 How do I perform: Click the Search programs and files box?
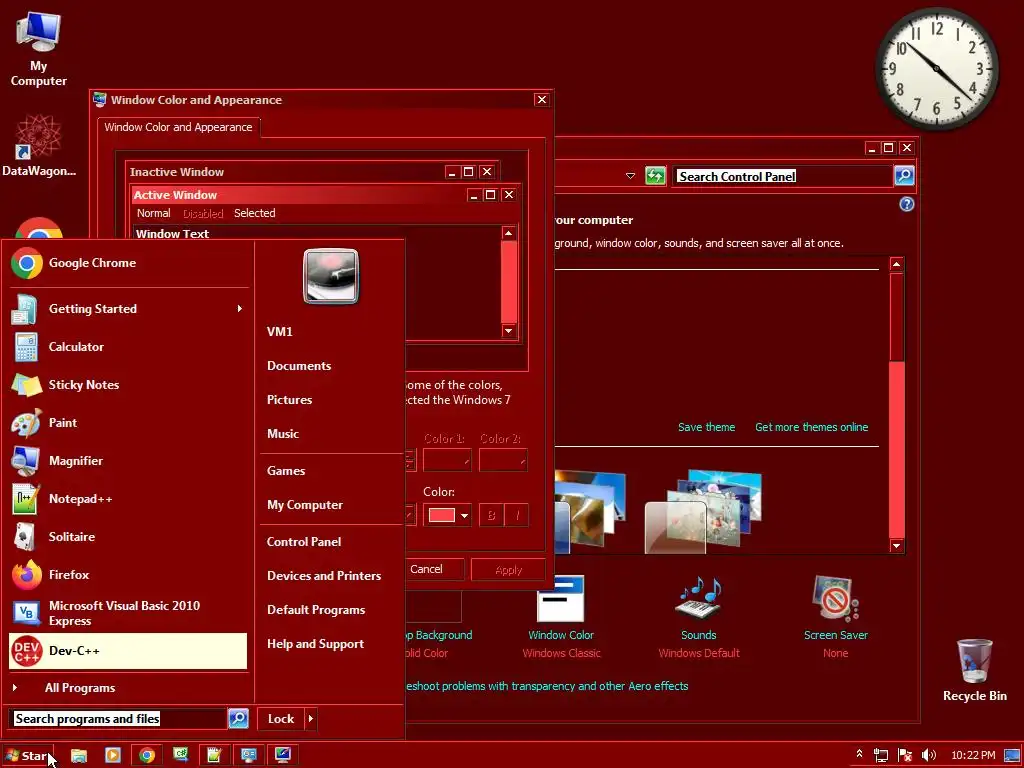tap(119, 718)
